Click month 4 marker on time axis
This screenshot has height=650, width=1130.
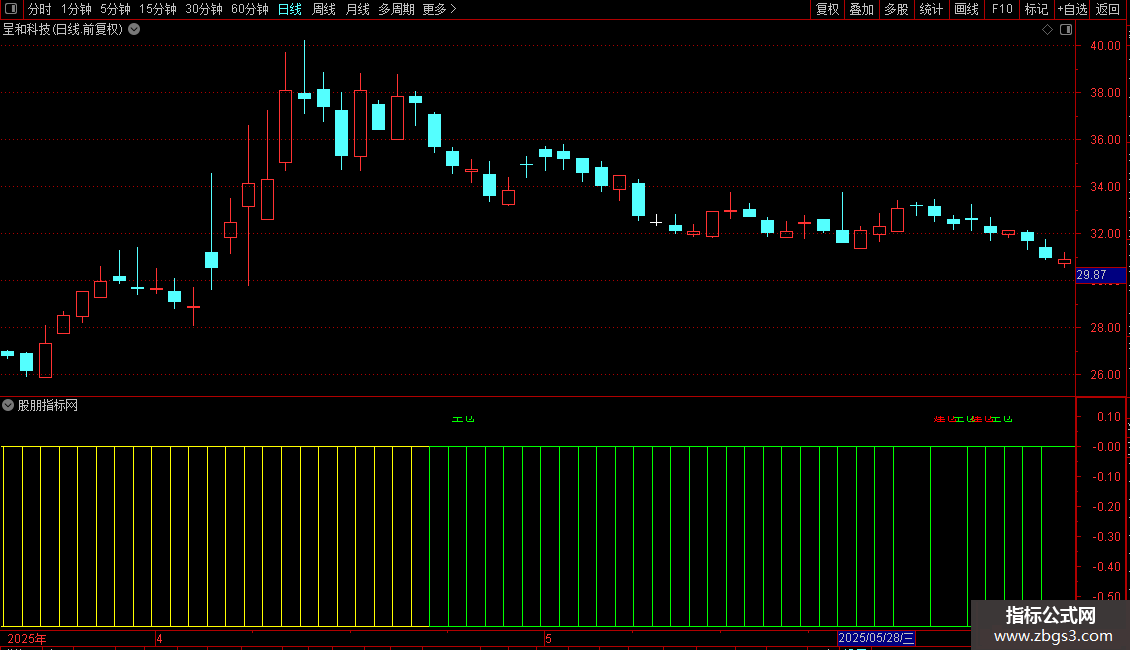point(159,638)
